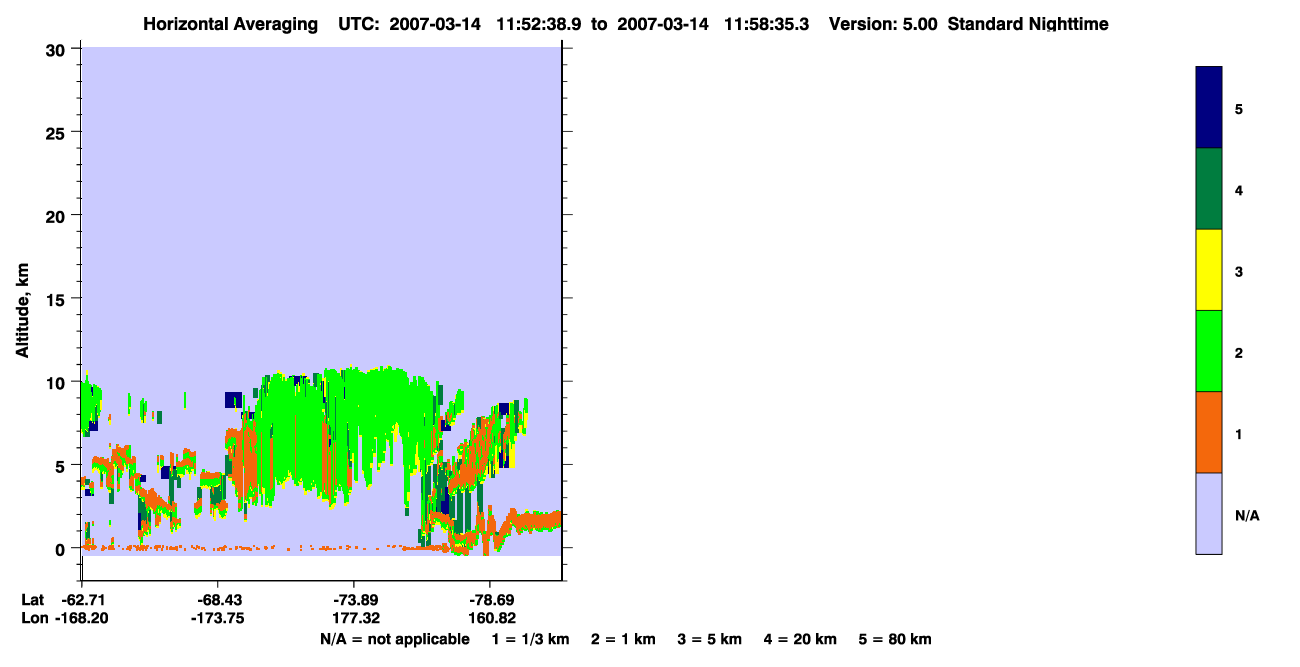
Task: Click the lavender N/A colorbar segment
Action: click(1209, 513)
